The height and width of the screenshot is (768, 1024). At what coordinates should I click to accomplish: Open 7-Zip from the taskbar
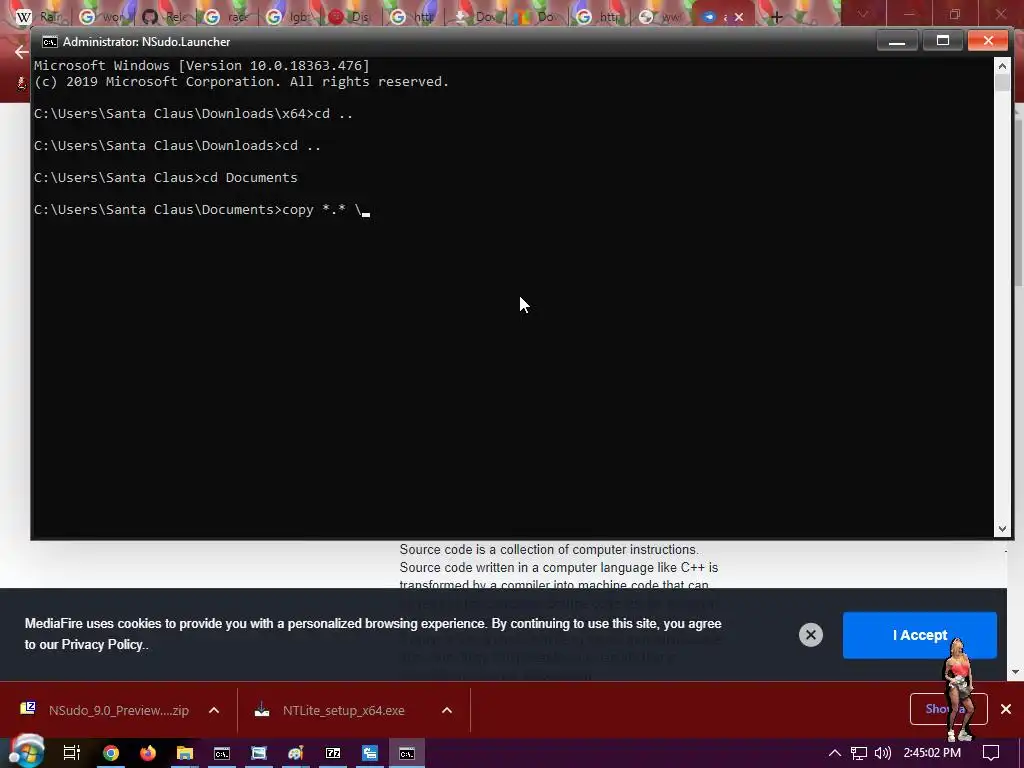[333, 753]
